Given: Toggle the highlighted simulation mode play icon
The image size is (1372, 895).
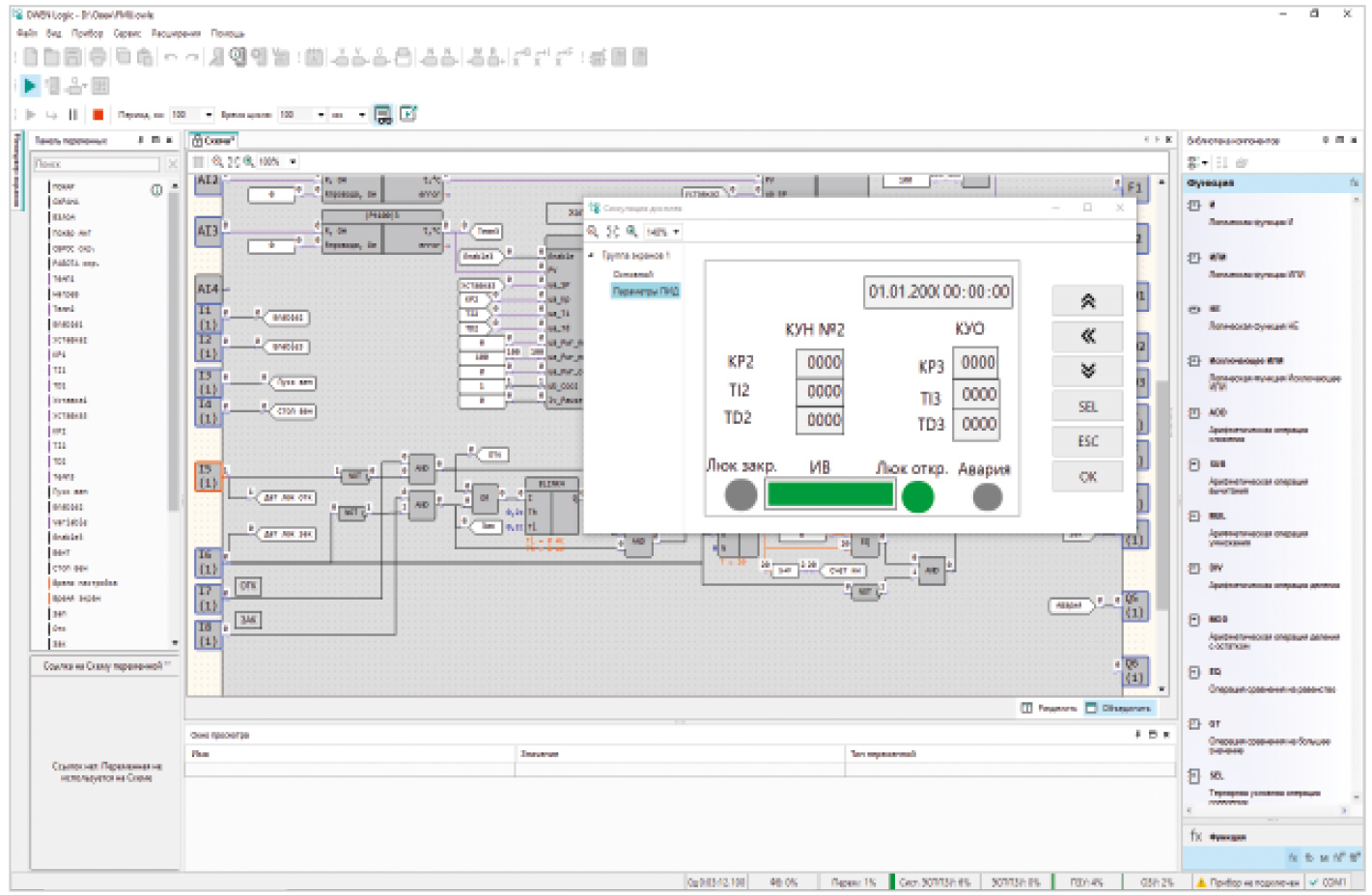Looking at the screenshot, I should (x=30, y=86).
